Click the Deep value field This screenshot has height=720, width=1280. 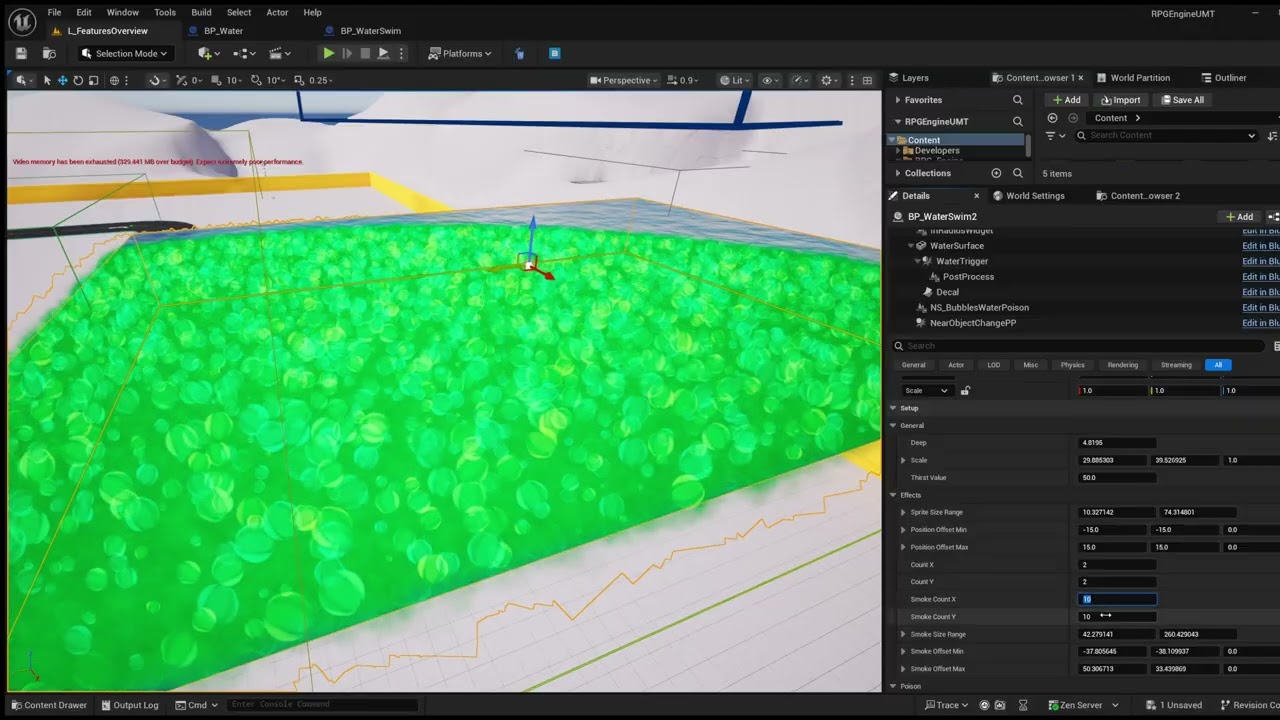(1117, 443)
